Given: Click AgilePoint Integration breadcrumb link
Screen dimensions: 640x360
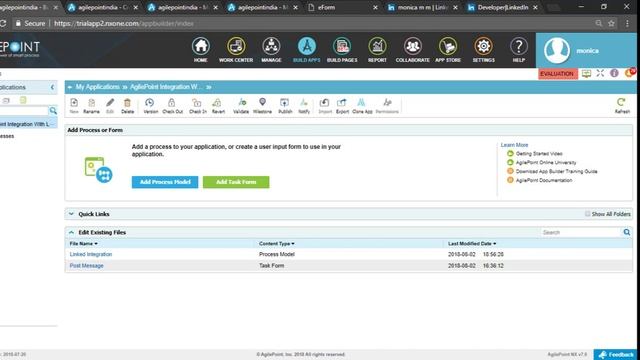Looking at the screenshot, I should [x=166, y=87].
